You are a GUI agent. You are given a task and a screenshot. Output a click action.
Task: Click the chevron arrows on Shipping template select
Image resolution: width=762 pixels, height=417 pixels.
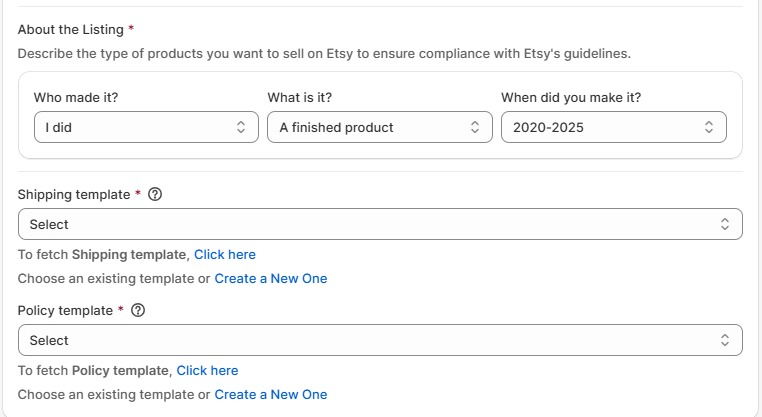coord(725,224)
